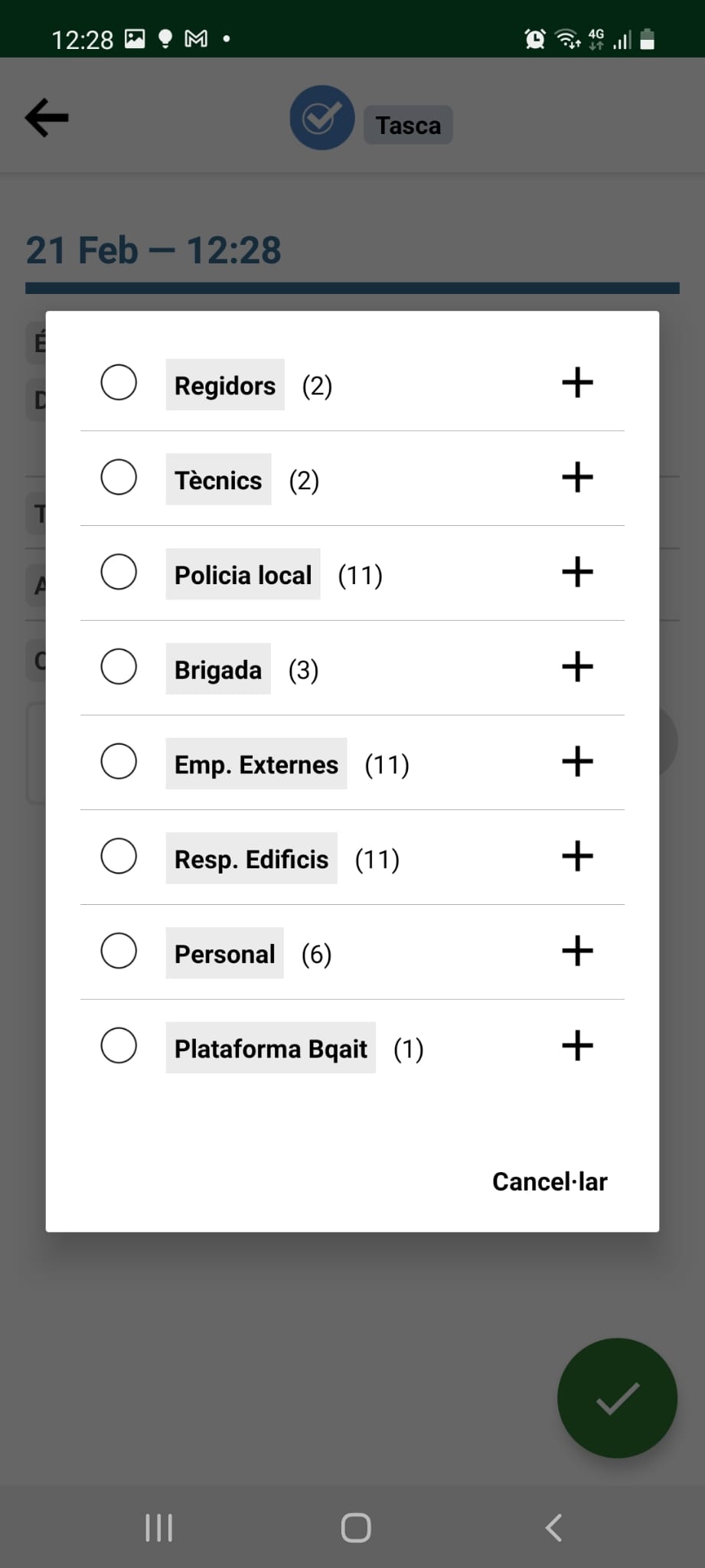This screenshot has height=1568, width=705.
Task: Select the Policia local radio button
Action: coord(119,573)
